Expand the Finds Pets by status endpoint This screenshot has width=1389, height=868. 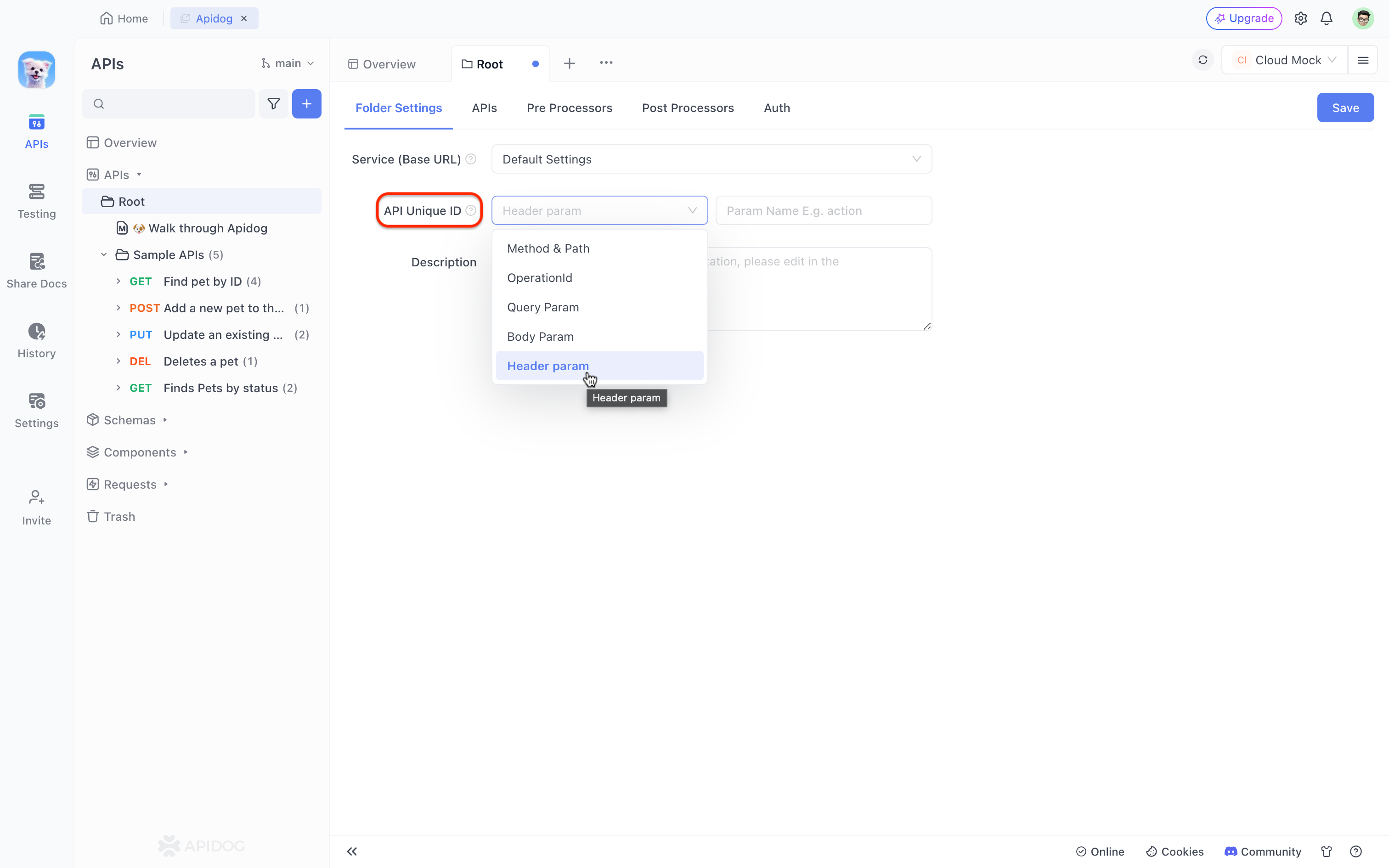(118, 388)
